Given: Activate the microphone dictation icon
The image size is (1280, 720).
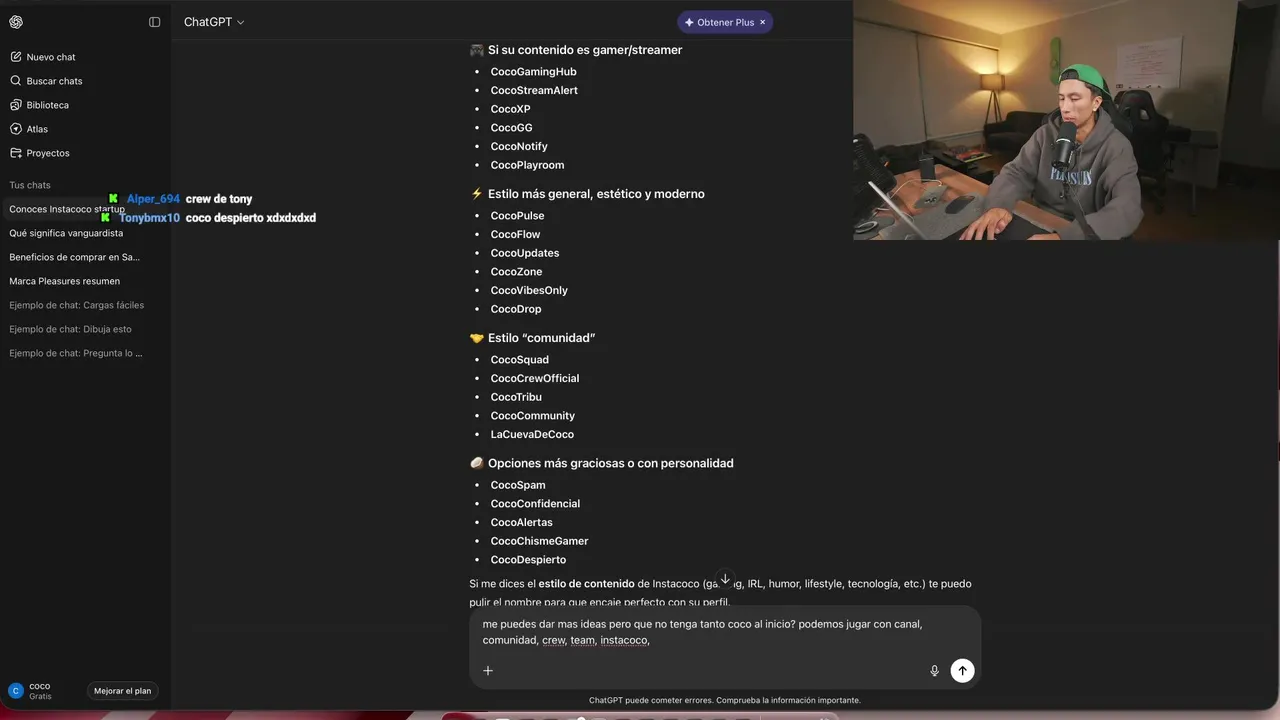Looking at the screenshot, I should coord(935,671).
